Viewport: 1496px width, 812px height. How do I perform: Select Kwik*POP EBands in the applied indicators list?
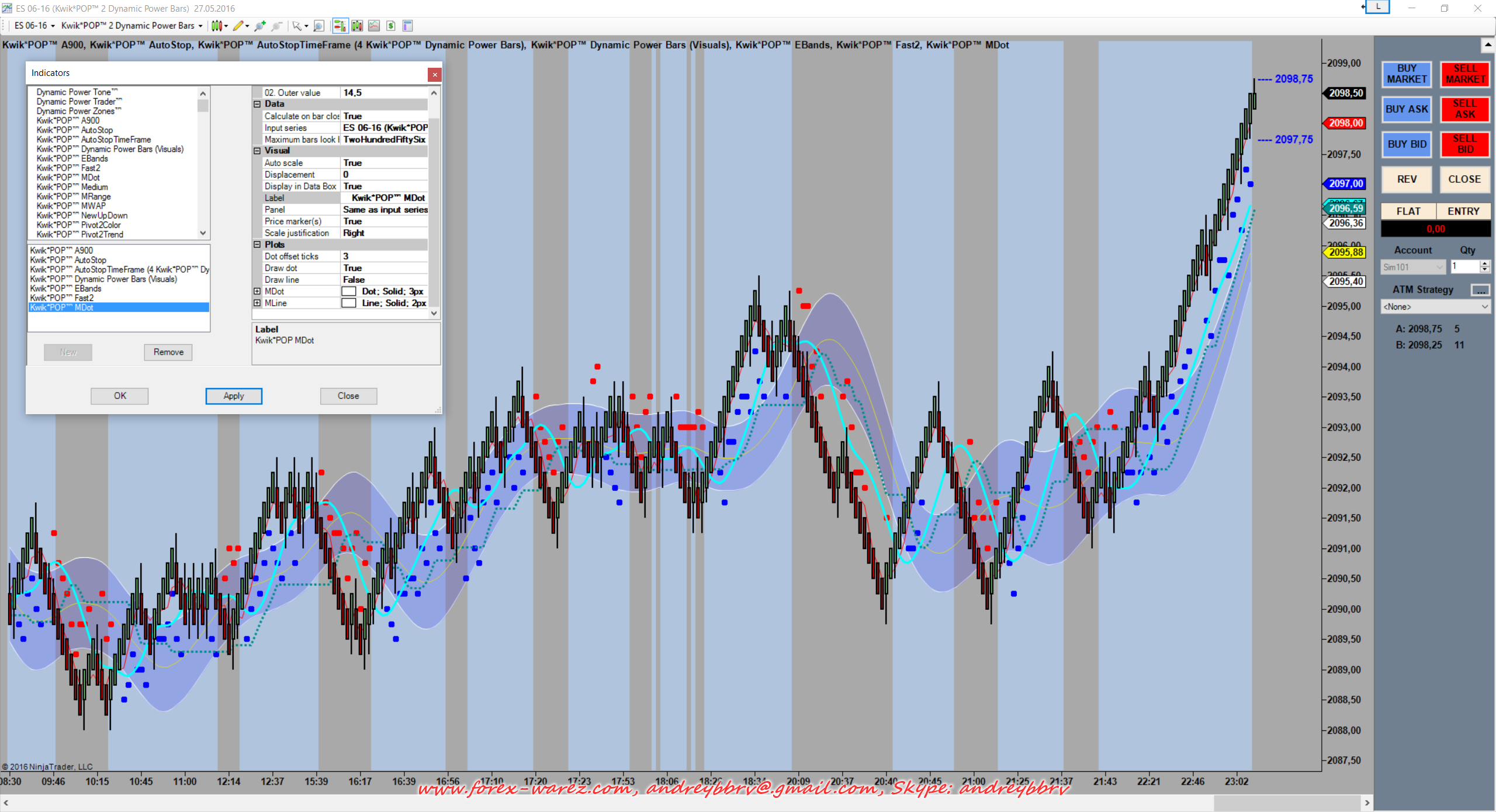pyautogui.click(x=65, y=289)
